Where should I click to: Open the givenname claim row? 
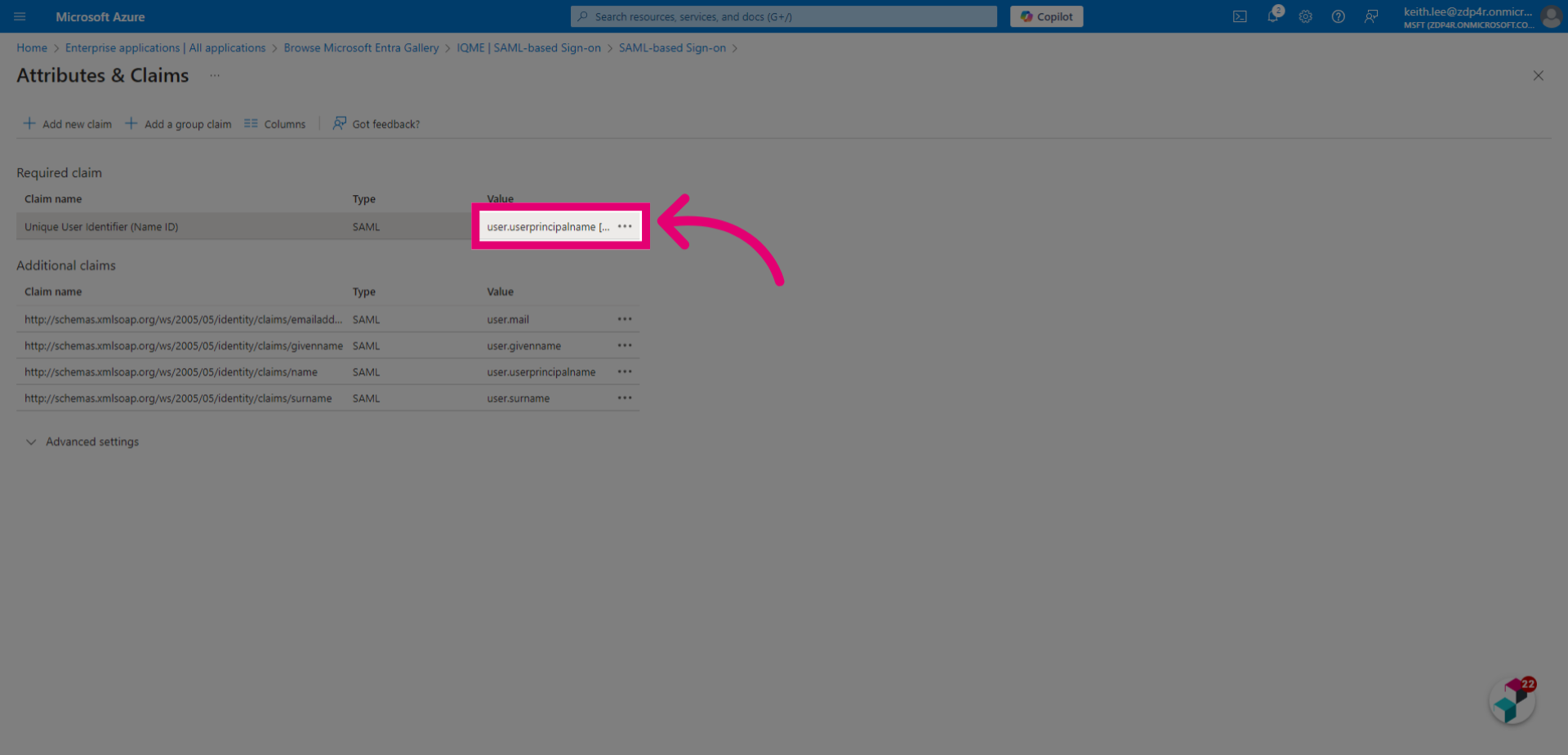pyautogui.click(x=327, y=345)
